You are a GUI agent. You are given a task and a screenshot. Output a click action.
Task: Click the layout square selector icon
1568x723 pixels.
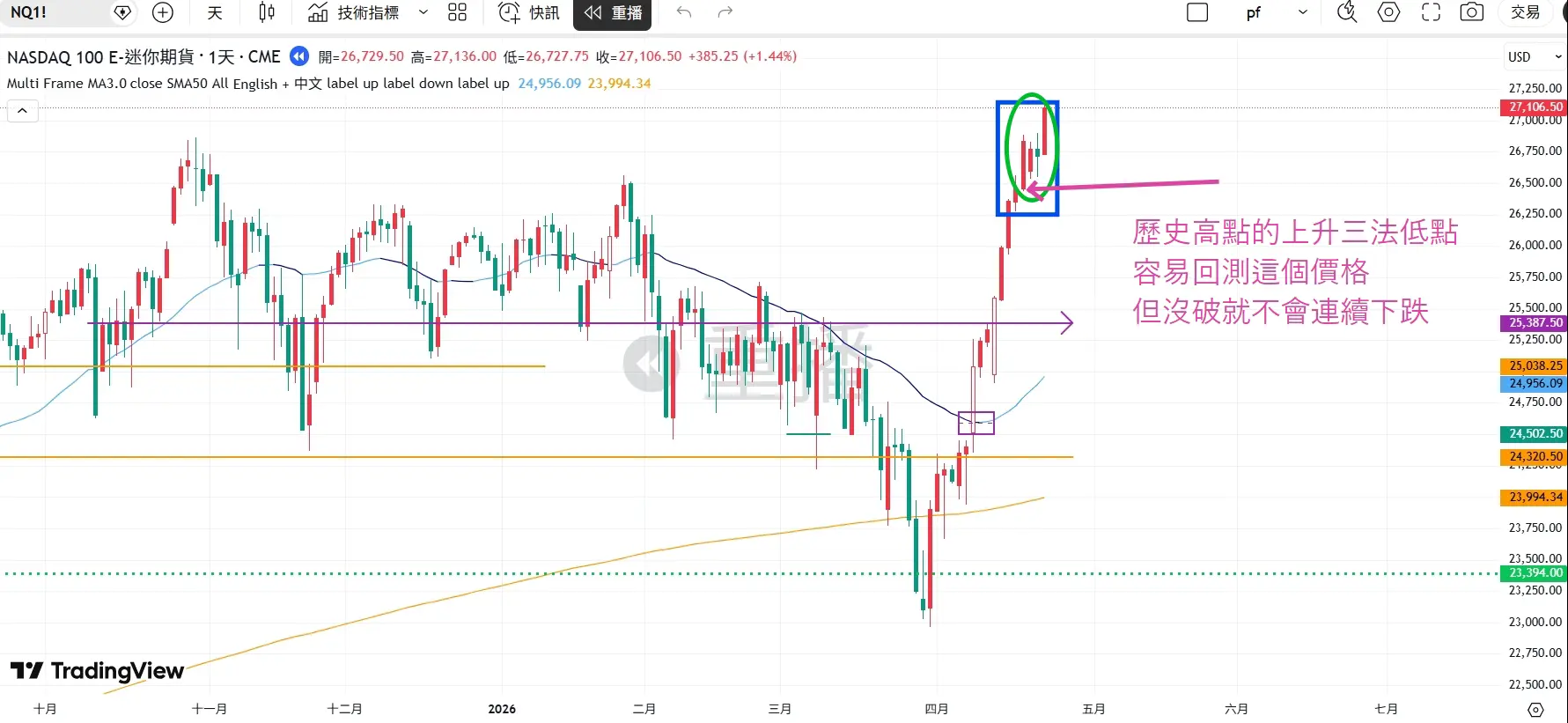coord(1197,12)
